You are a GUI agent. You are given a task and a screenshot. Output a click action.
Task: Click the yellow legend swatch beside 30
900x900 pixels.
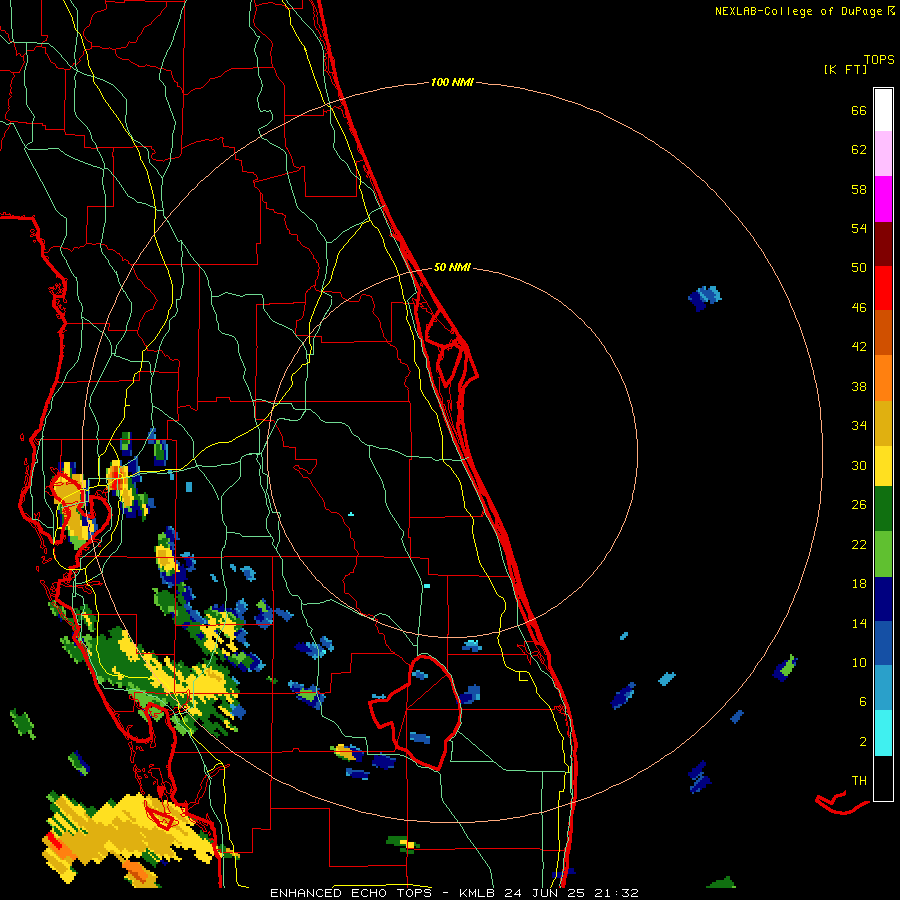coord(883,465)
